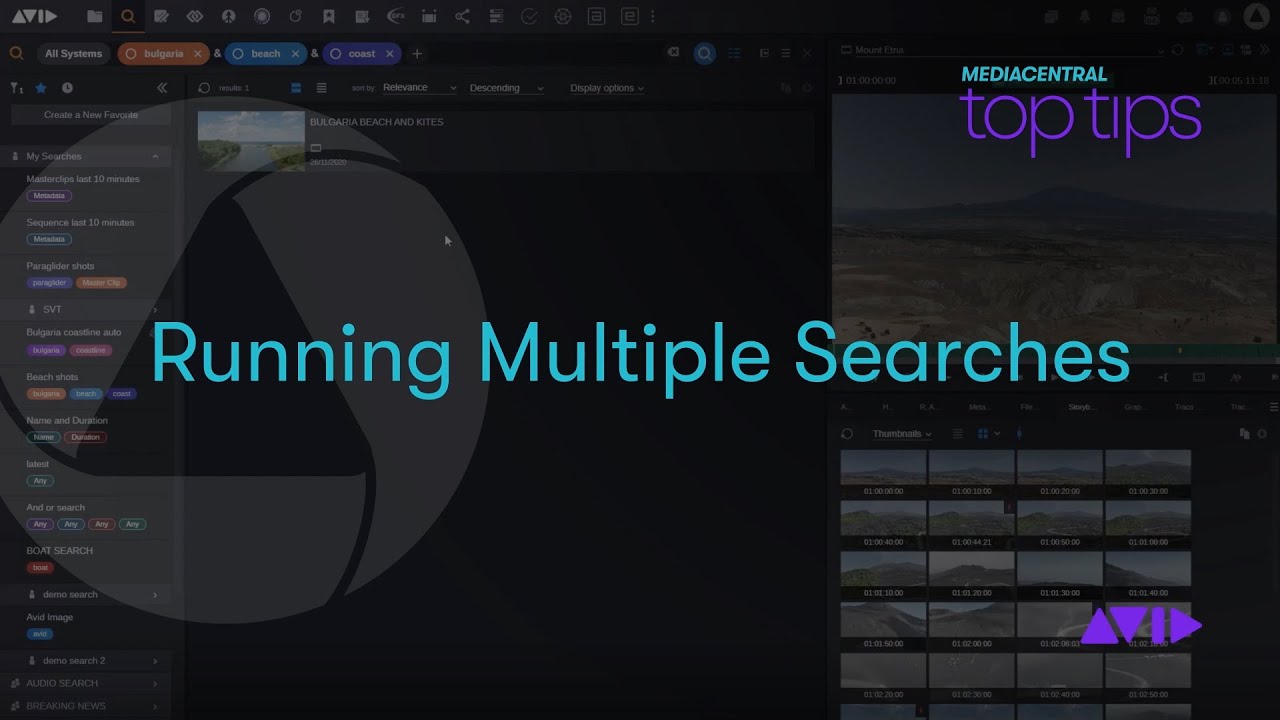The width and height of the screenshot is (1280, 720).
Task: Click the Avid logo at top left
Action: [x=34, y=16]
